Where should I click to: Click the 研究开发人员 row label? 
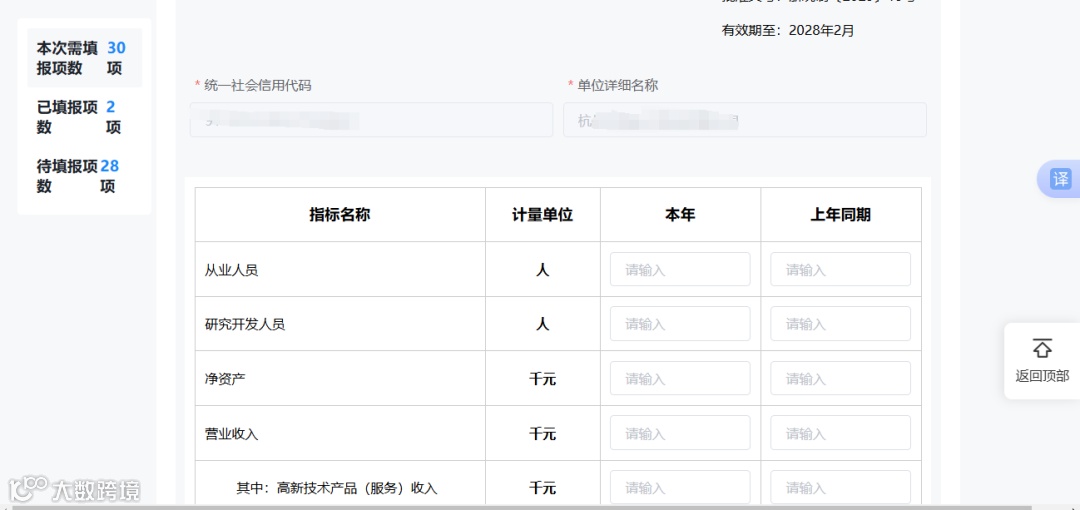click(245, 325)
